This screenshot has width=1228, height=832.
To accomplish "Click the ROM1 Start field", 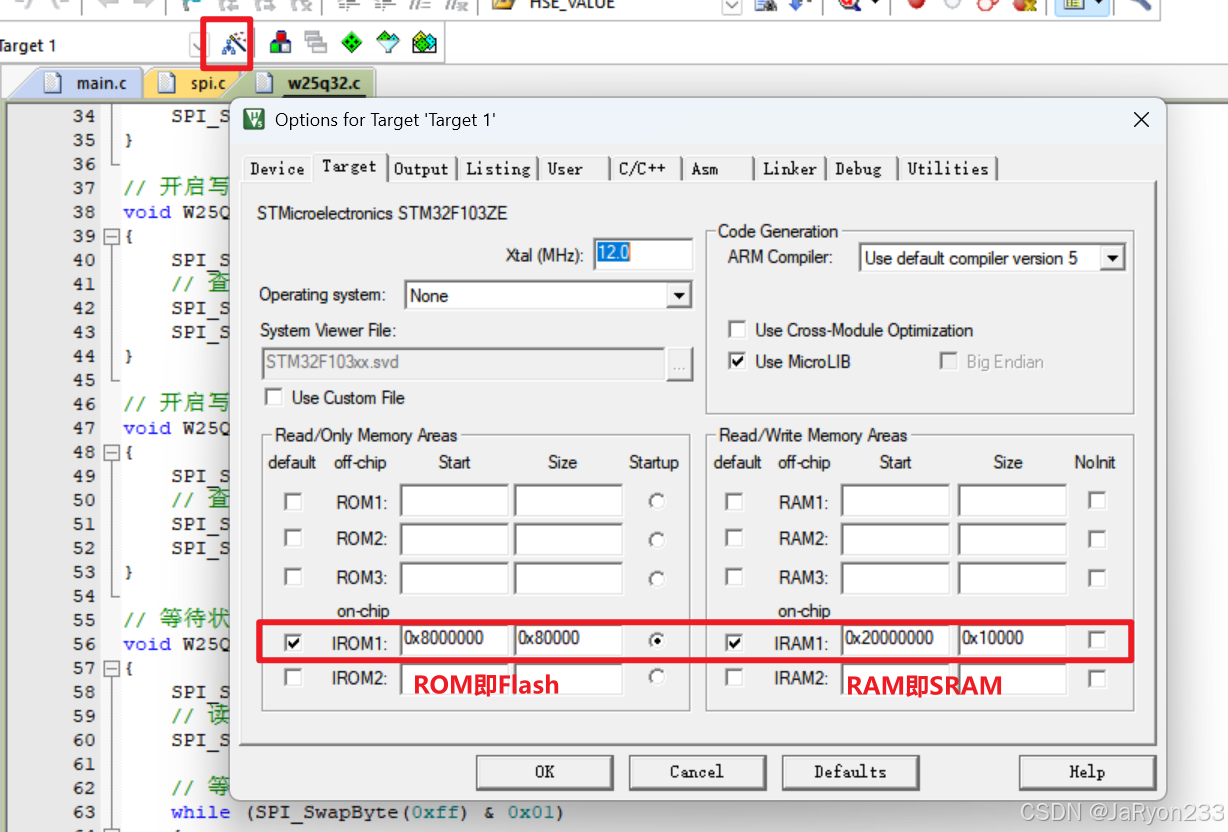I will [x=454, y=501].
